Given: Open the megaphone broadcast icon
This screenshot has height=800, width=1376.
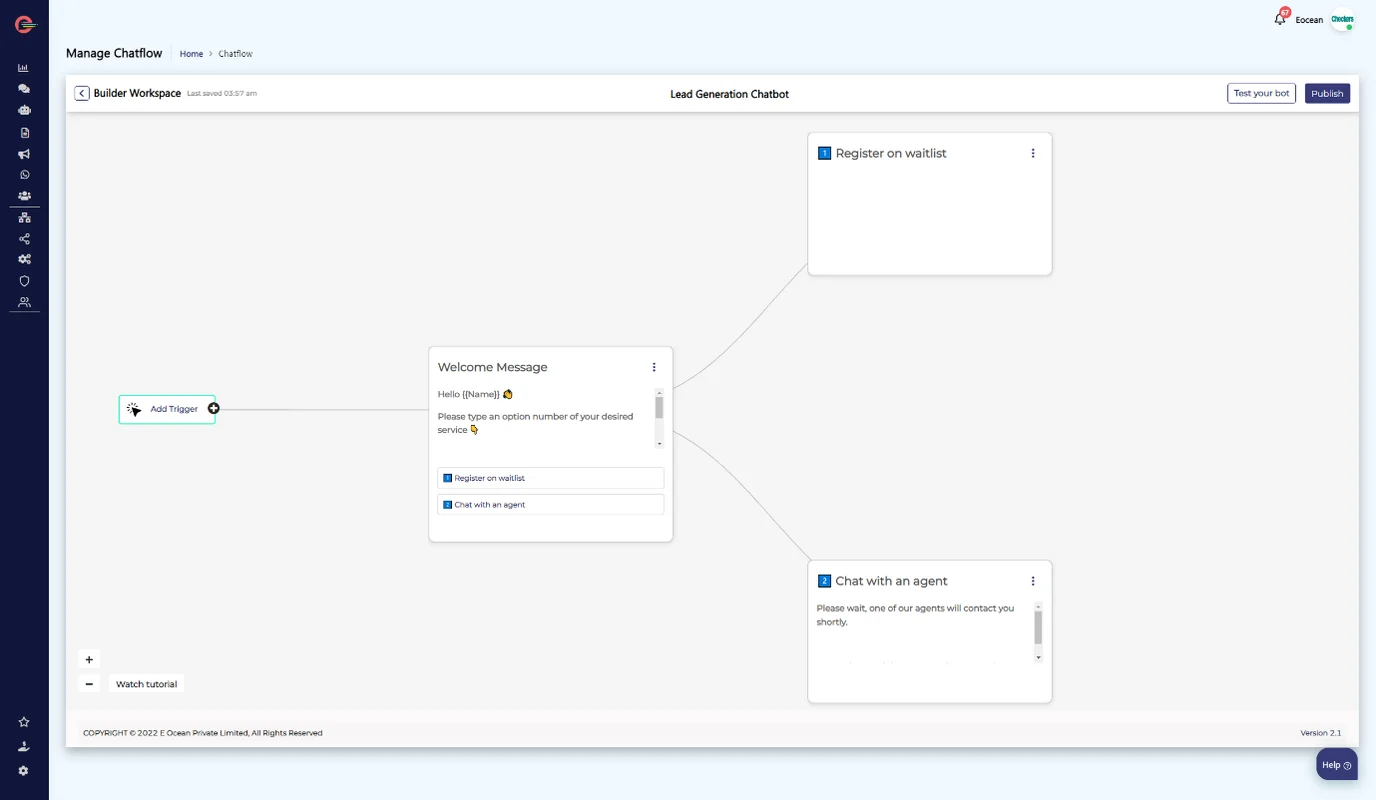Looking at the screenshot, I should click(x=24, y=154).
